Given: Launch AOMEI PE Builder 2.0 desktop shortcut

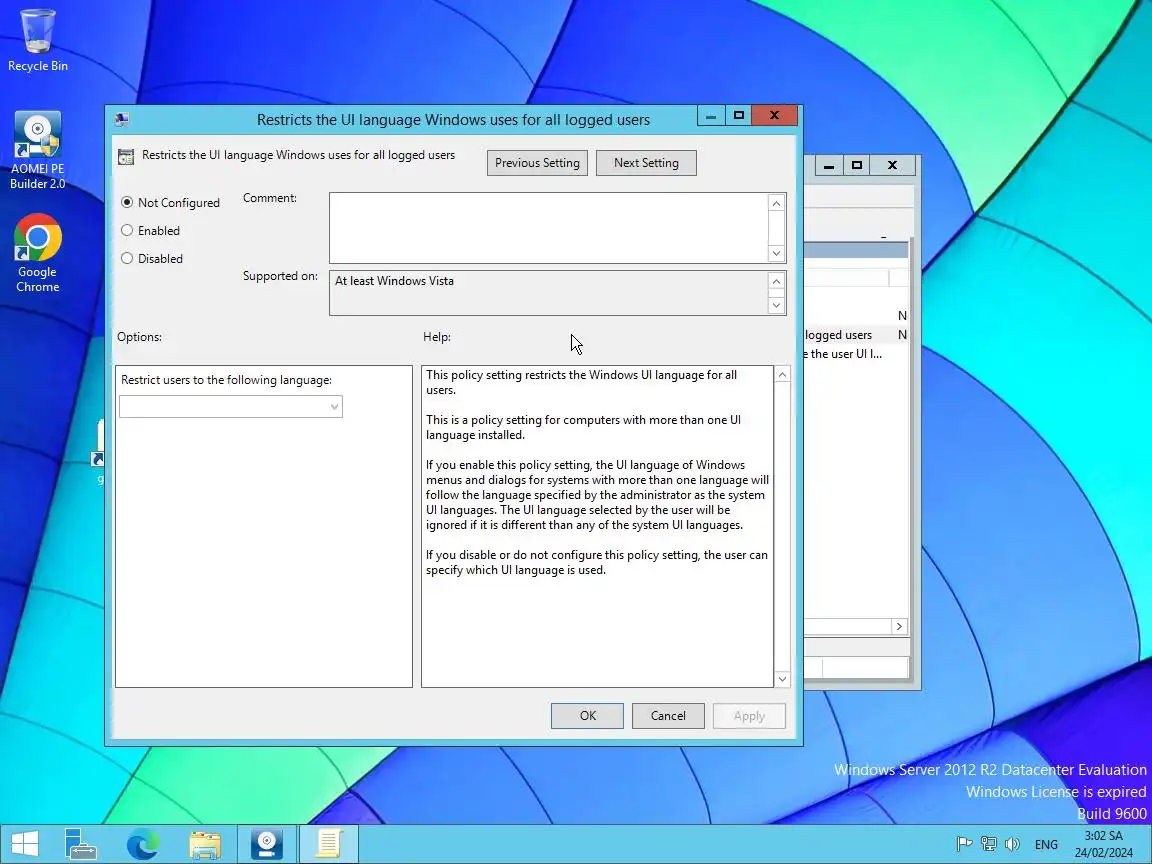Looking at the screenshot, I should click(x=37, y=151).
